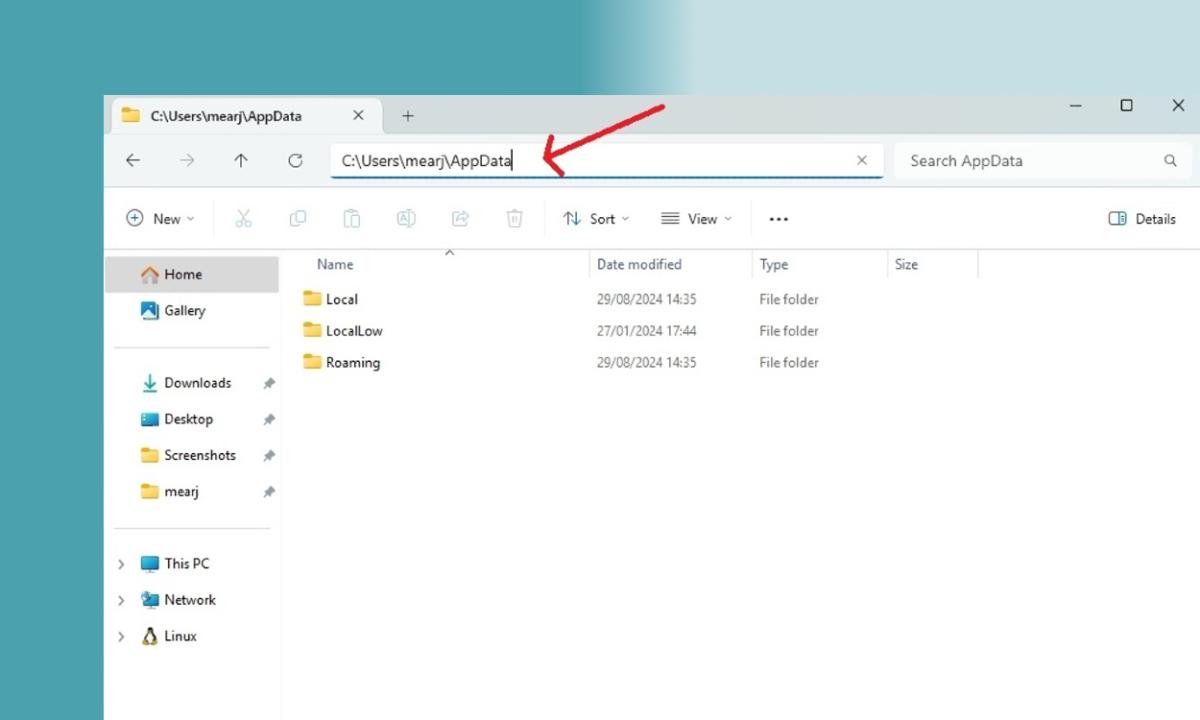Viewport: 1200px width, 720px height.
Task: Click the Delete icon in toolbar
Action: pos(514,218)
